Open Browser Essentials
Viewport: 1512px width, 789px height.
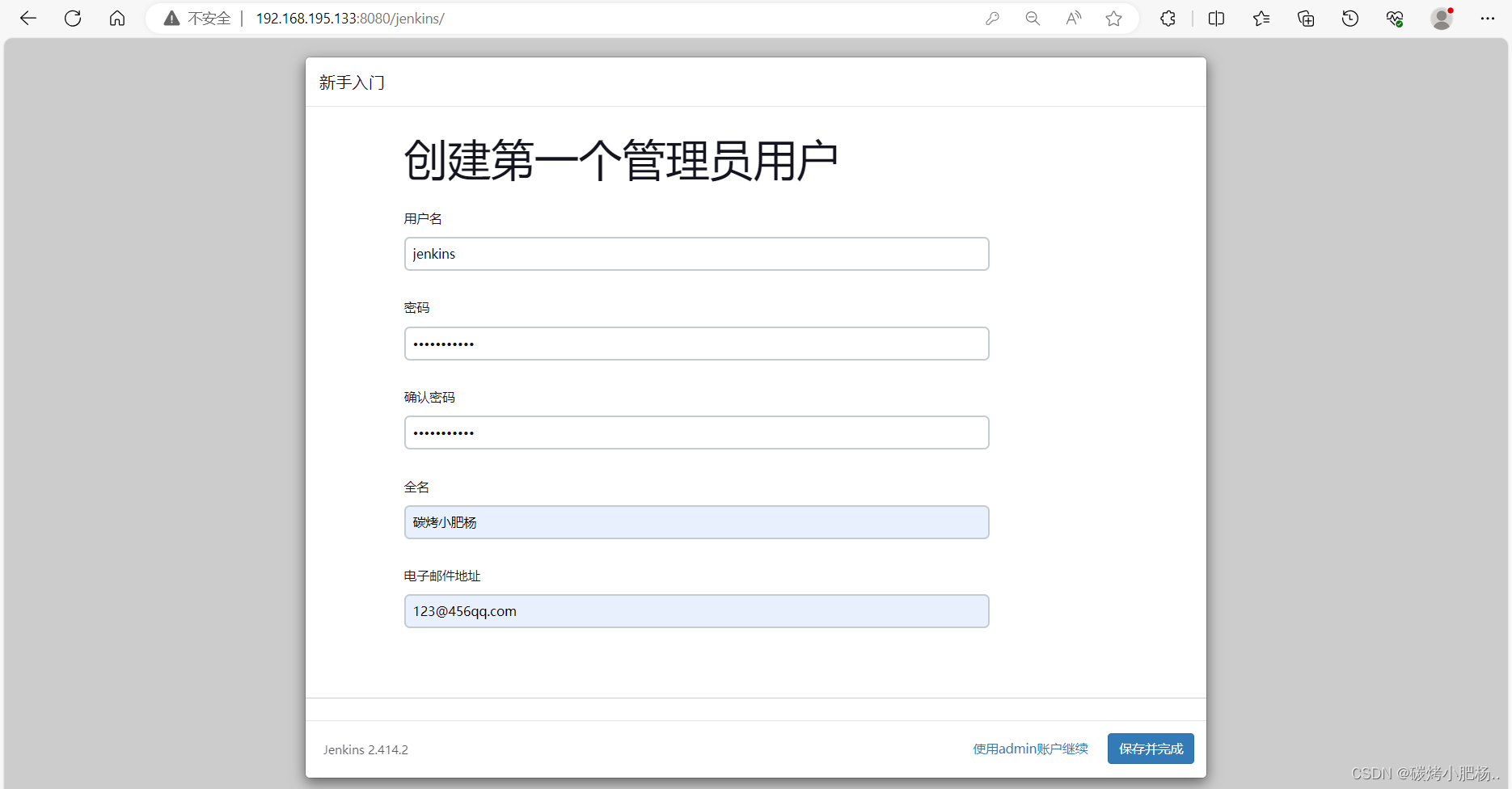click(x=1394, y=18)
